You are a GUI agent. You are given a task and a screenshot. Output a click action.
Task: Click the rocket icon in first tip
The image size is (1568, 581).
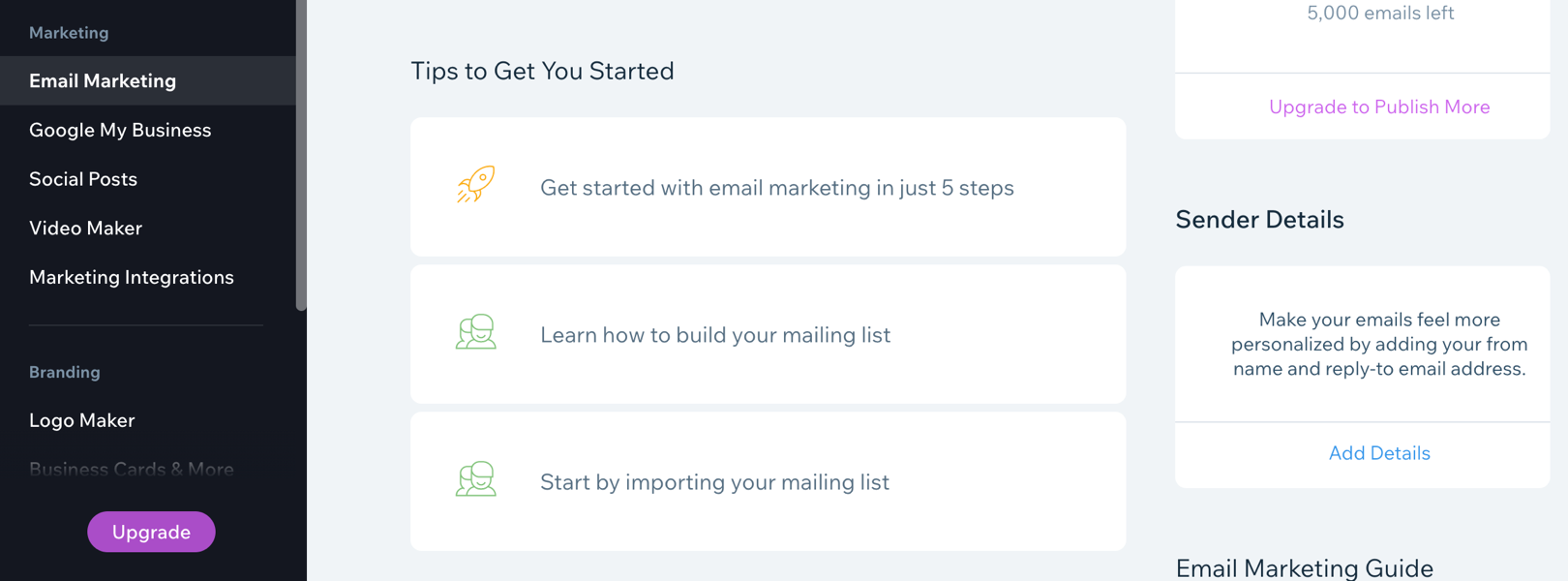pyautogui.click(x=476, y=184)
